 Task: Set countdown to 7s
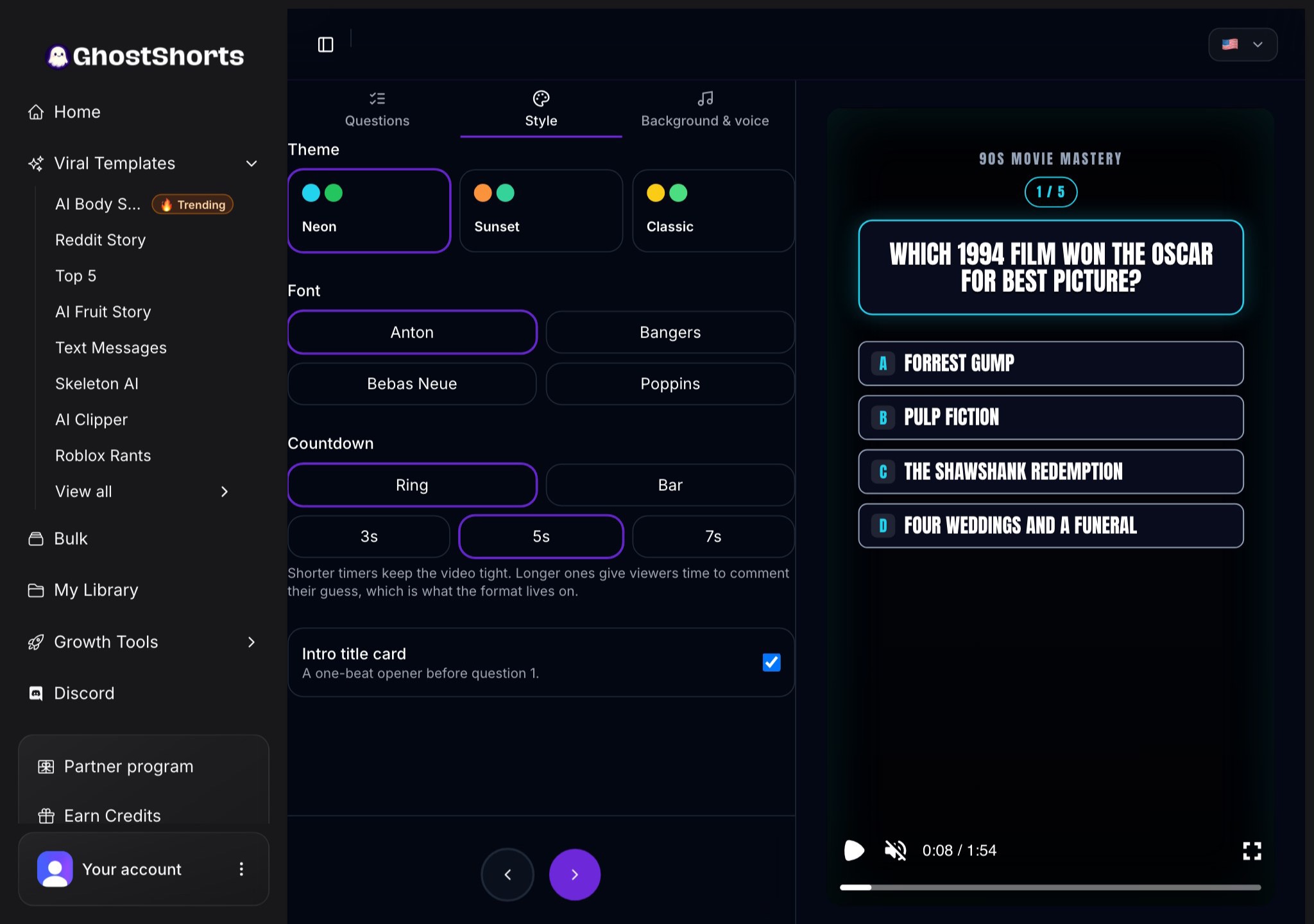pyautogui.click(x=713, y=536)
